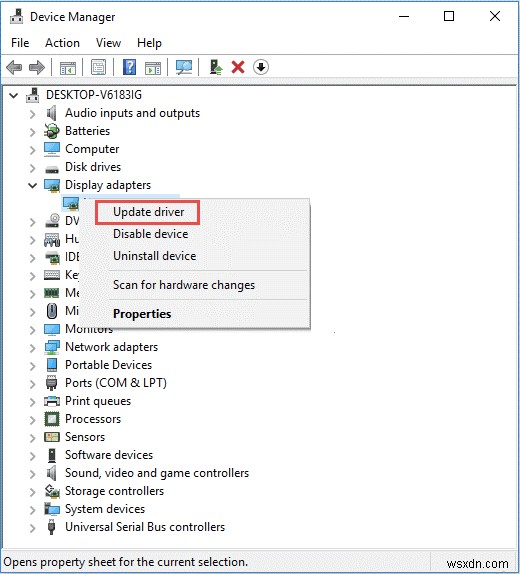
Task: Open the Action menu
Action: click(x=62, y=43)
